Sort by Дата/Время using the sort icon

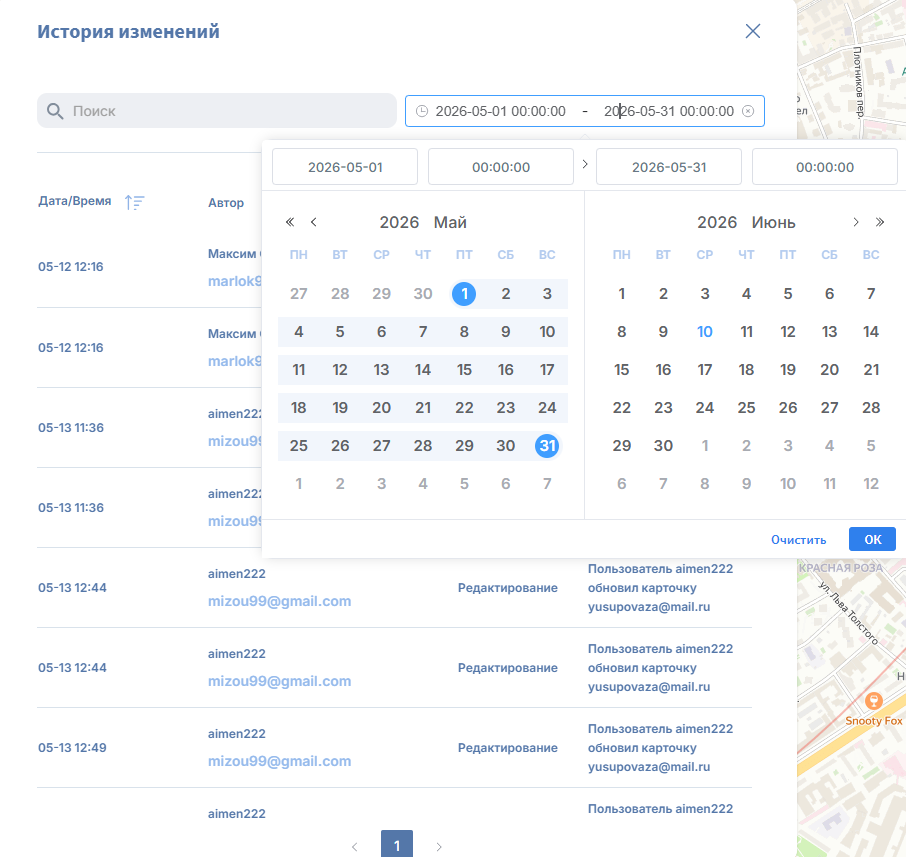(x=135, y=202)
